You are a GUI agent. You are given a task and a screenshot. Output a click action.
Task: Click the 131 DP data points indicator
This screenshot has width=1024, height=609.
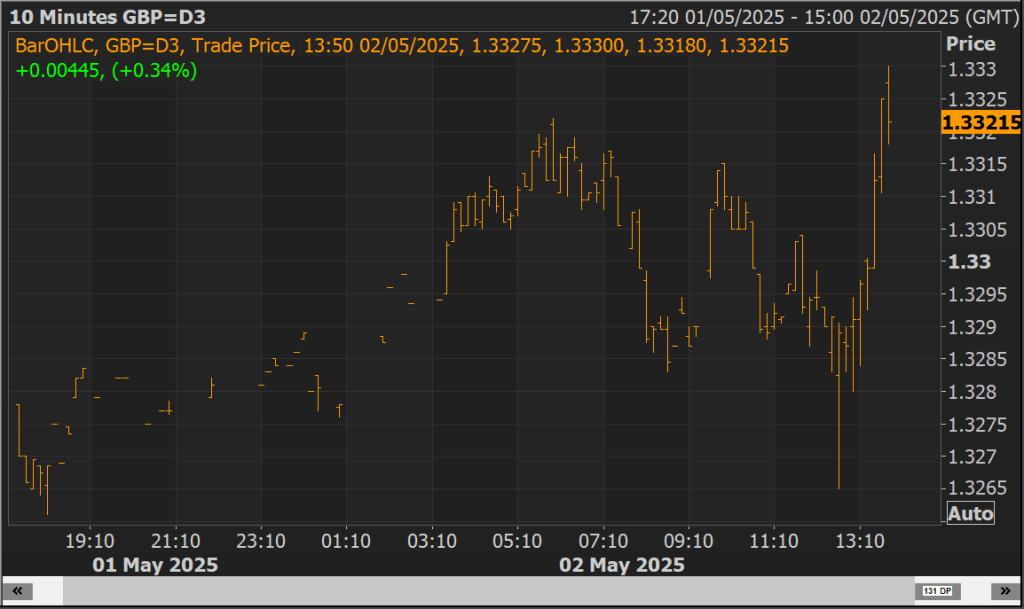(x=939, y=591)
